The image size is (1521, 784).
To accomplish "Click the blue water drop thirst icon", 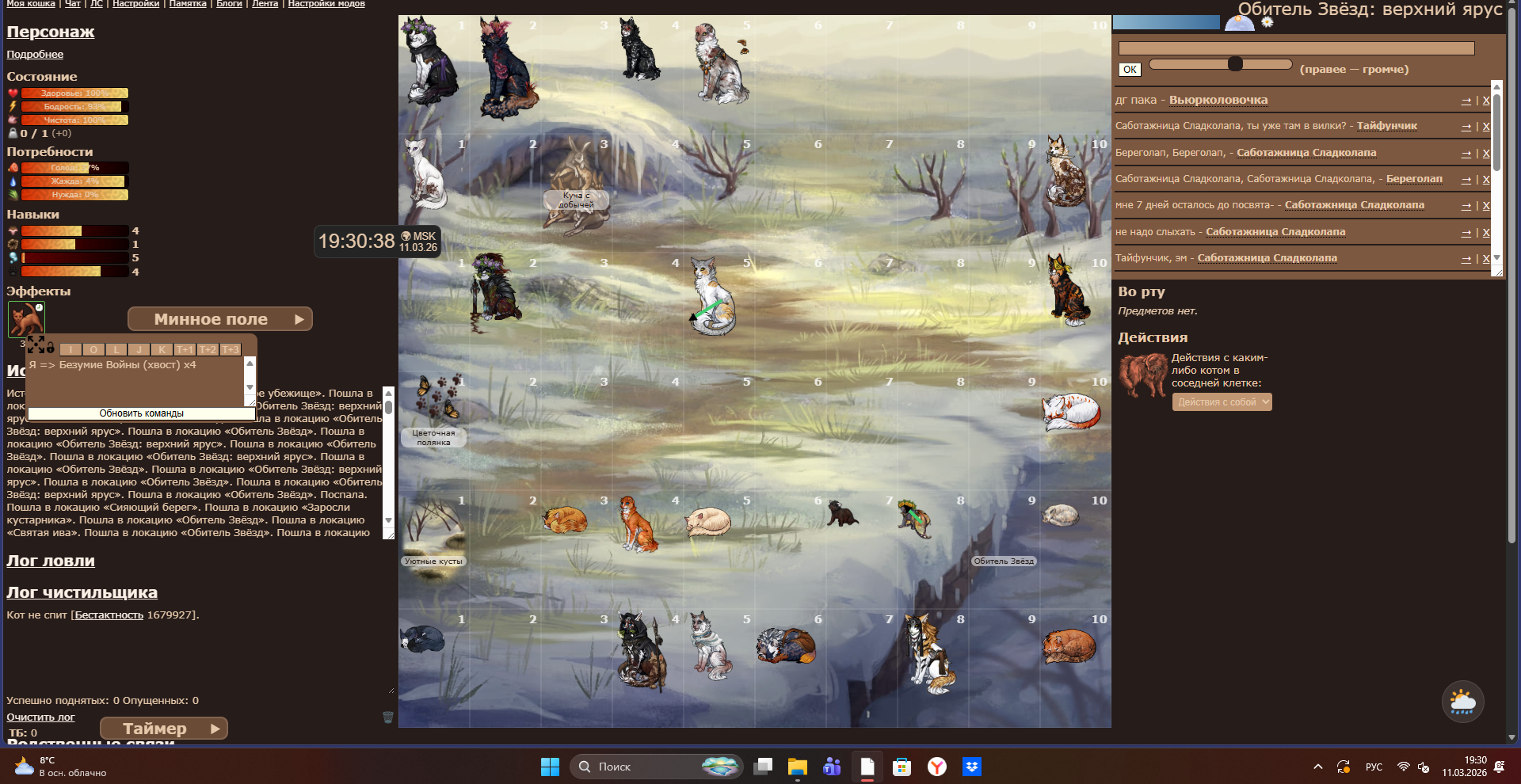I will pos(13,181).
